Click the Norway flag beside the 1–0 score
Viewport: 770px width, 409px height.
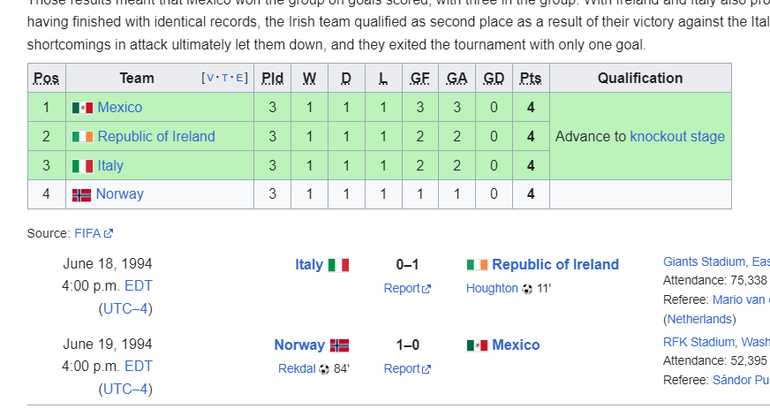point(339,345)
